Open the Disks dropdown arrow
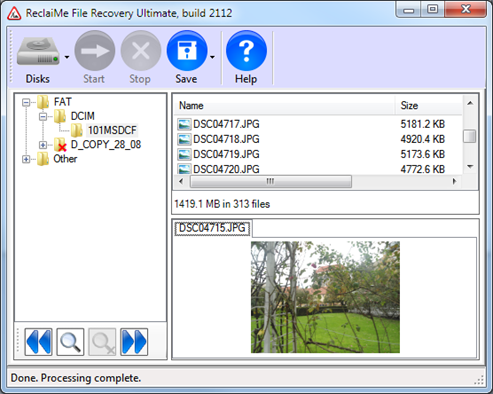The width and height of the screenshot is (493, 394). point(67,57)
